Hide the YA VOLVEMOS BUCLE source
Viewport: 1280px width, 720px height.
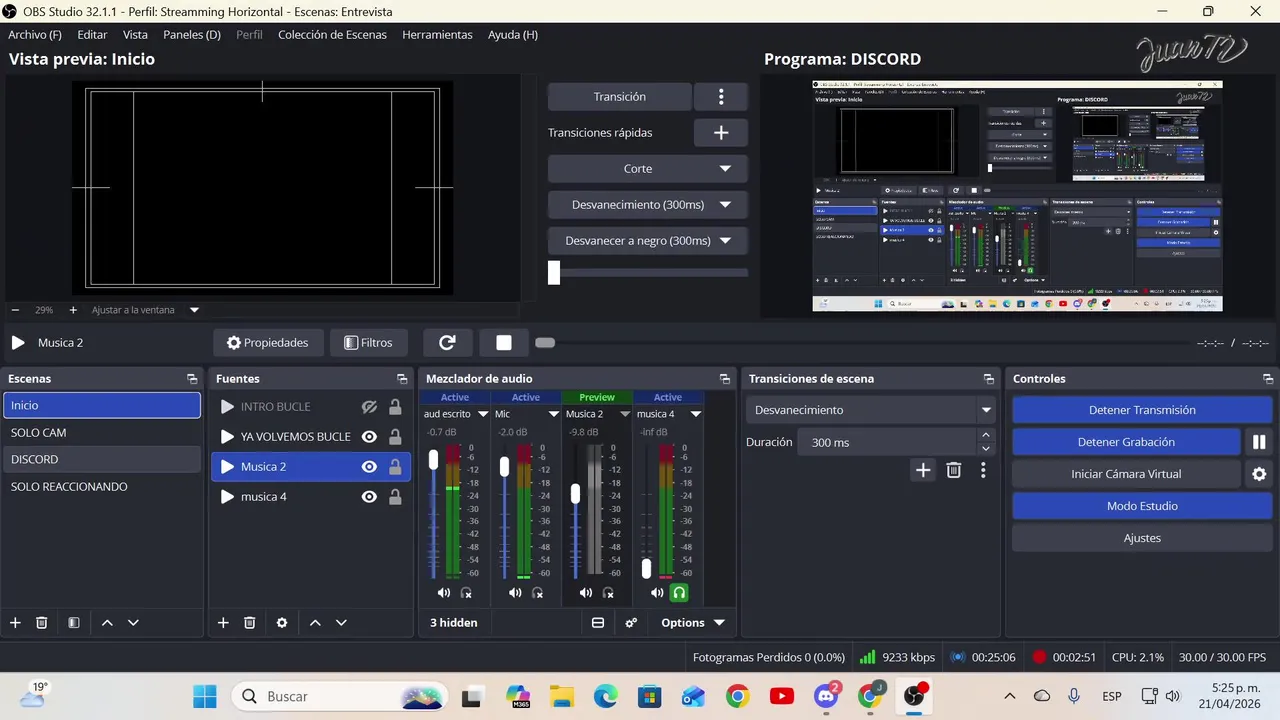(x=369, y=437)
